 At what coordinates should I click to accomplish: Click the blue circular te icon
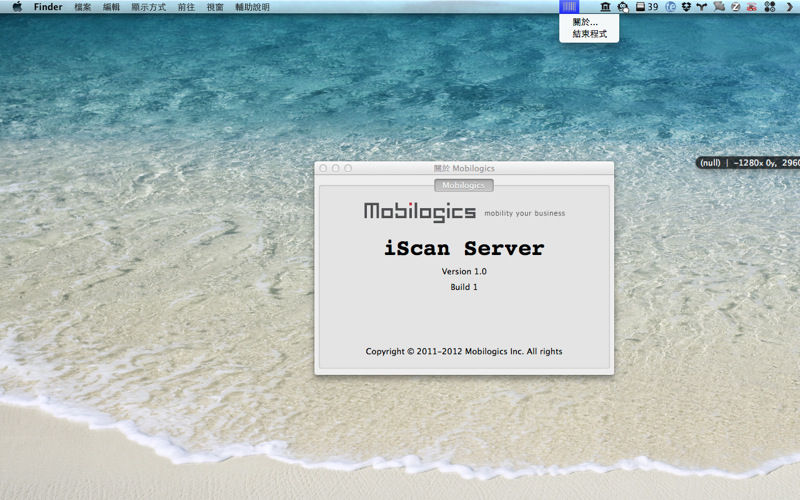(670, 7)
